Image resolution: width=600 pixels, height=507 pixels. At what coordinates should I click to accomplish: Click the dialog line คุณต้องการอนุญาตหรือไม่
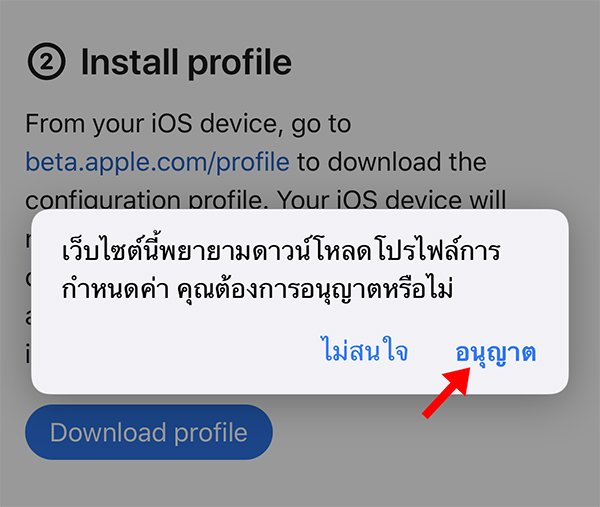315,289
